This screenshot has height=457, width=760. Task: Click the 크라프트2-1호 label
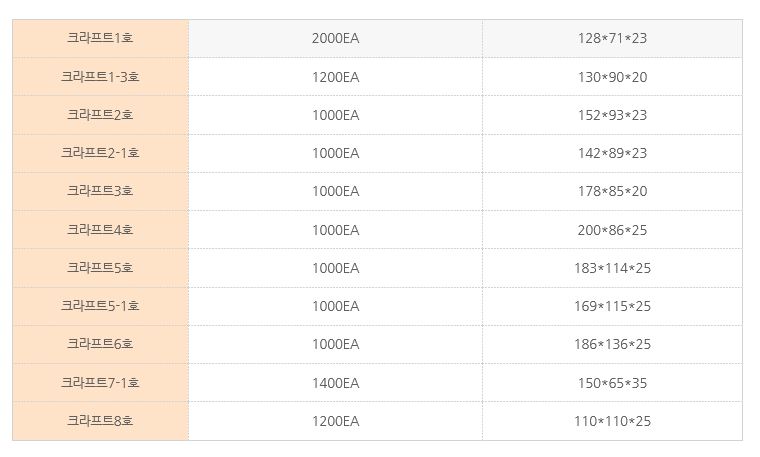point(100,153)
